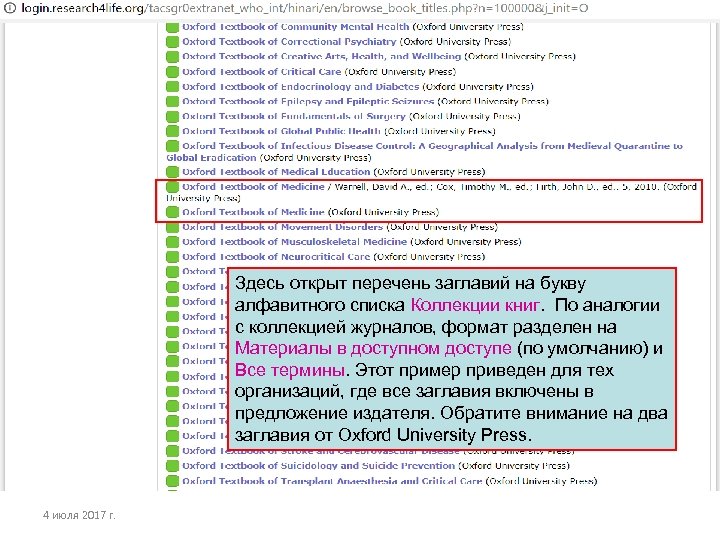Click green access icon beside Suicidology and Suicide Prevention
720x540 pixels.
[x=172, y=466]
